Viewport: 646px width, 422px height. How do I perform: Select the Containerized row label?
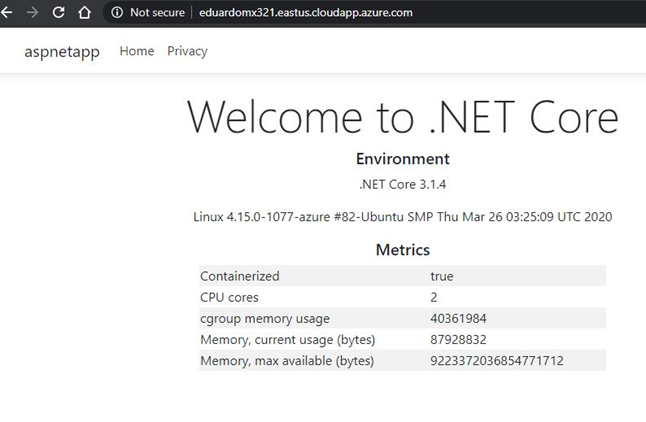click(240, 276)
